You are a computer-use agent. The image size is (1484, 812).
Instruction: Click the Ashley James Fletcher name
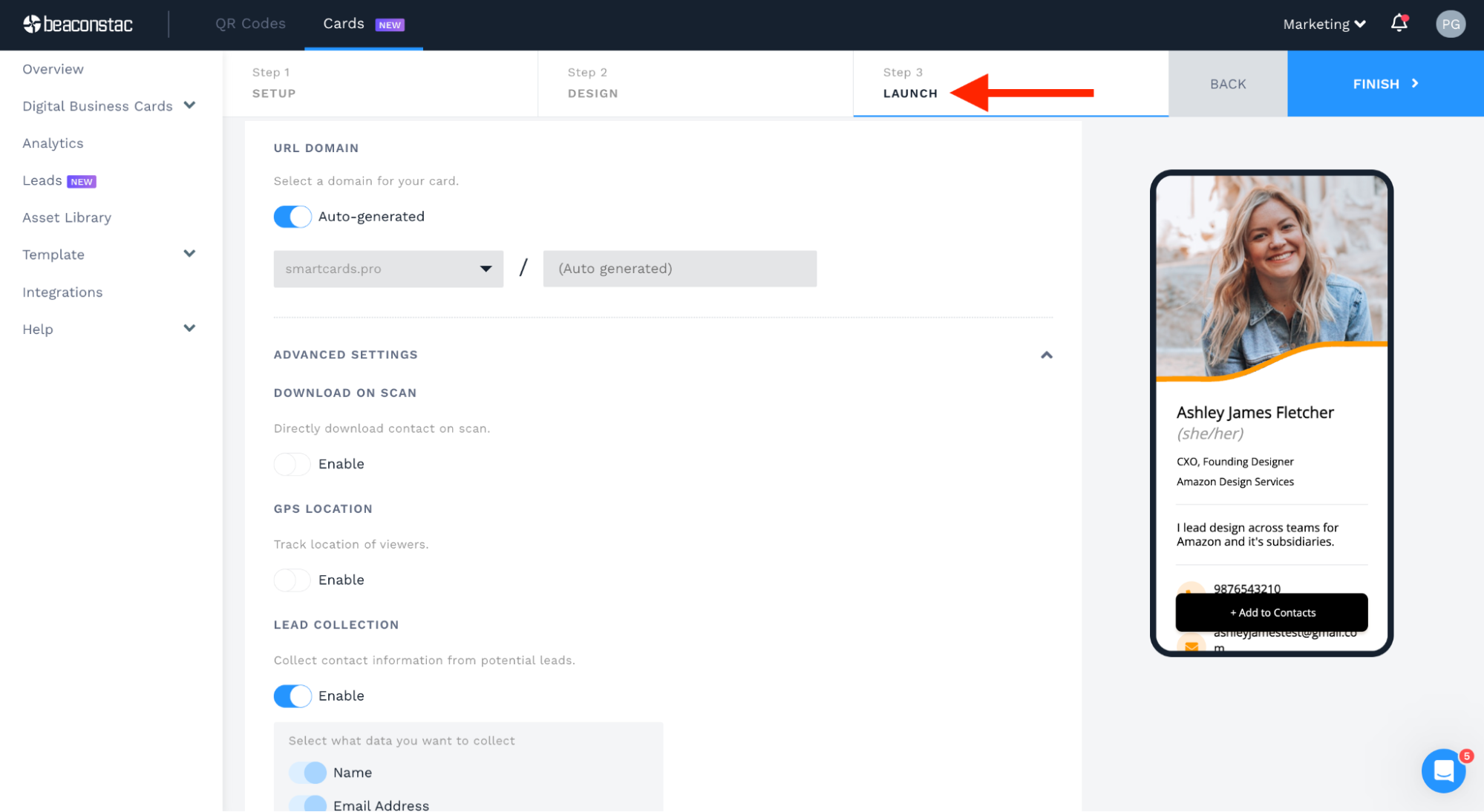pyautogui.click(x=1255, y=413)
